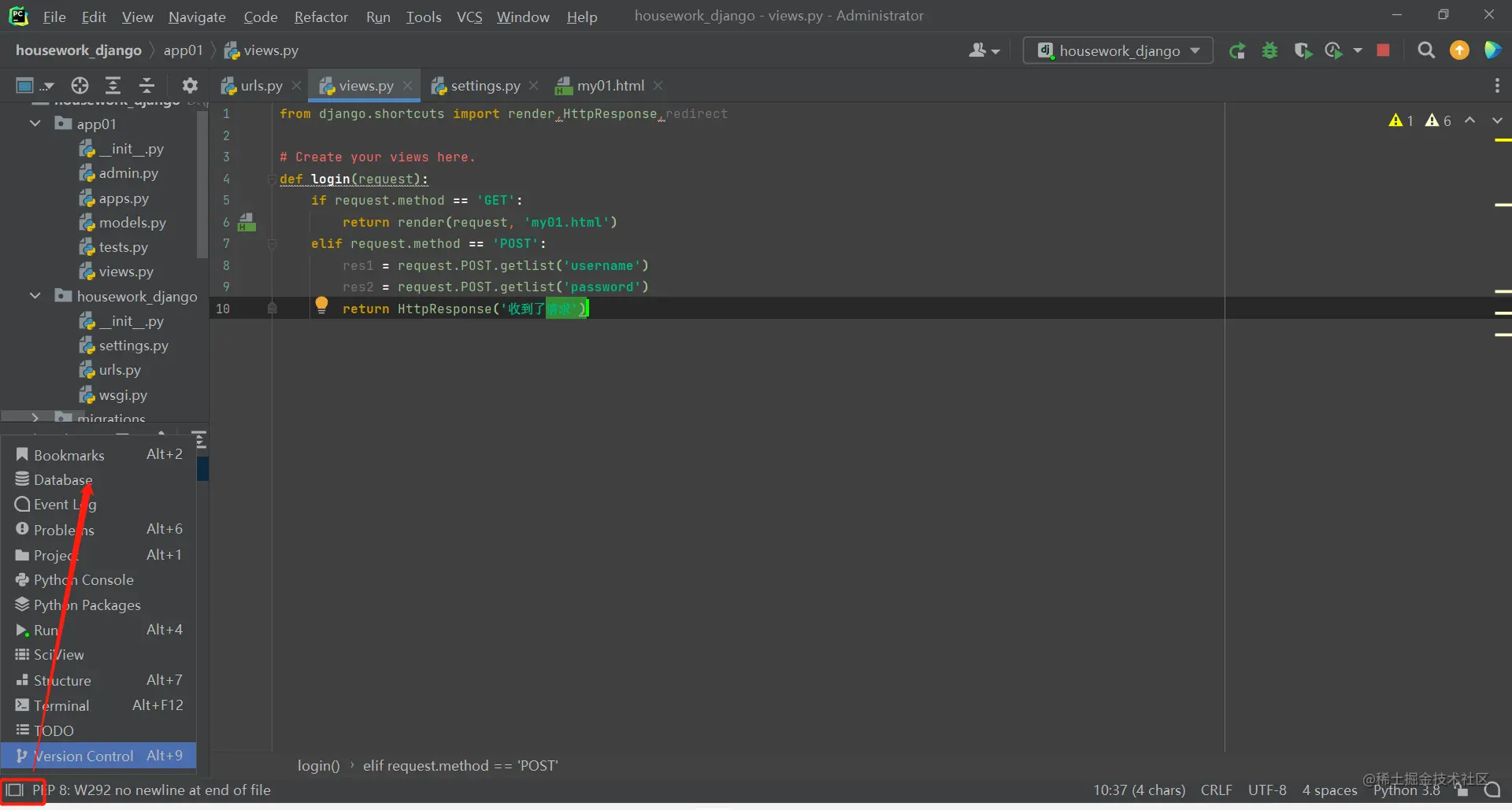Viewport: 1512px width, 810px height.
Task: Expand the migrations folder
Action: tap(35, 417)
